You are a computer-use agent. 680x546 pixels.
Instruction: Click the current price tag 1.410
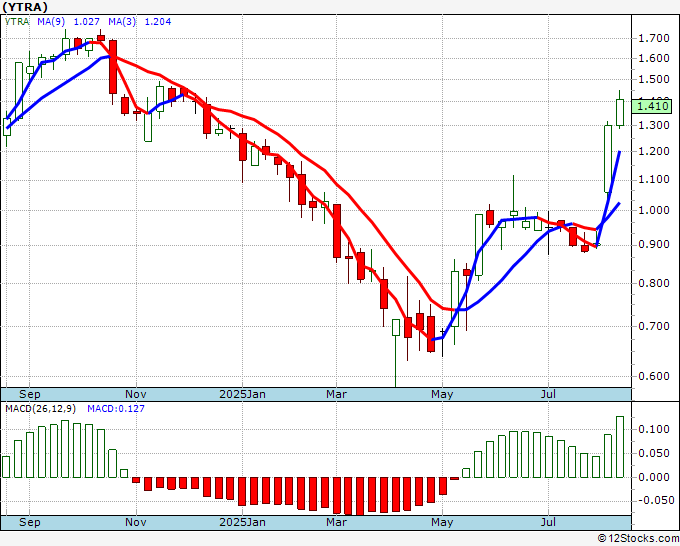pyautogui.click(x=652, y=106)
